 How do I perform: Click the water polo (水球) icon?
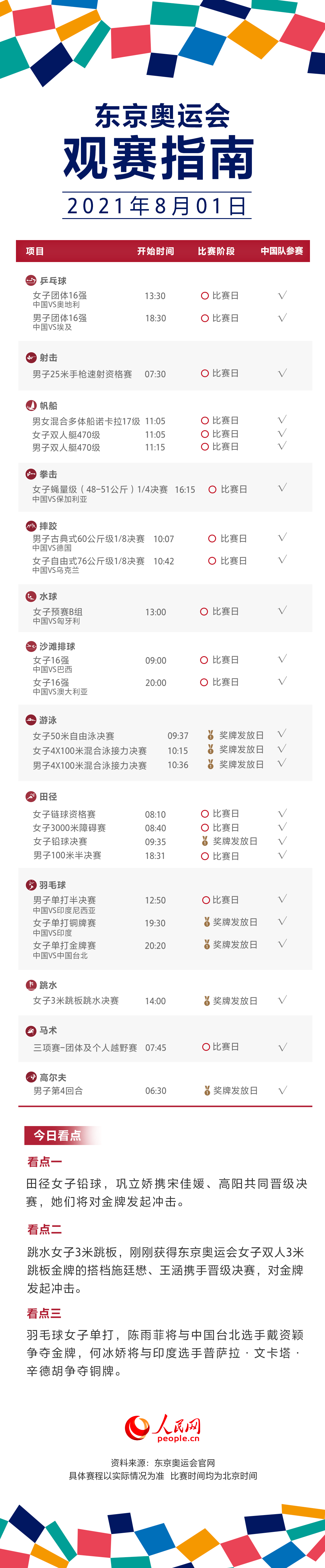(31, 596)
